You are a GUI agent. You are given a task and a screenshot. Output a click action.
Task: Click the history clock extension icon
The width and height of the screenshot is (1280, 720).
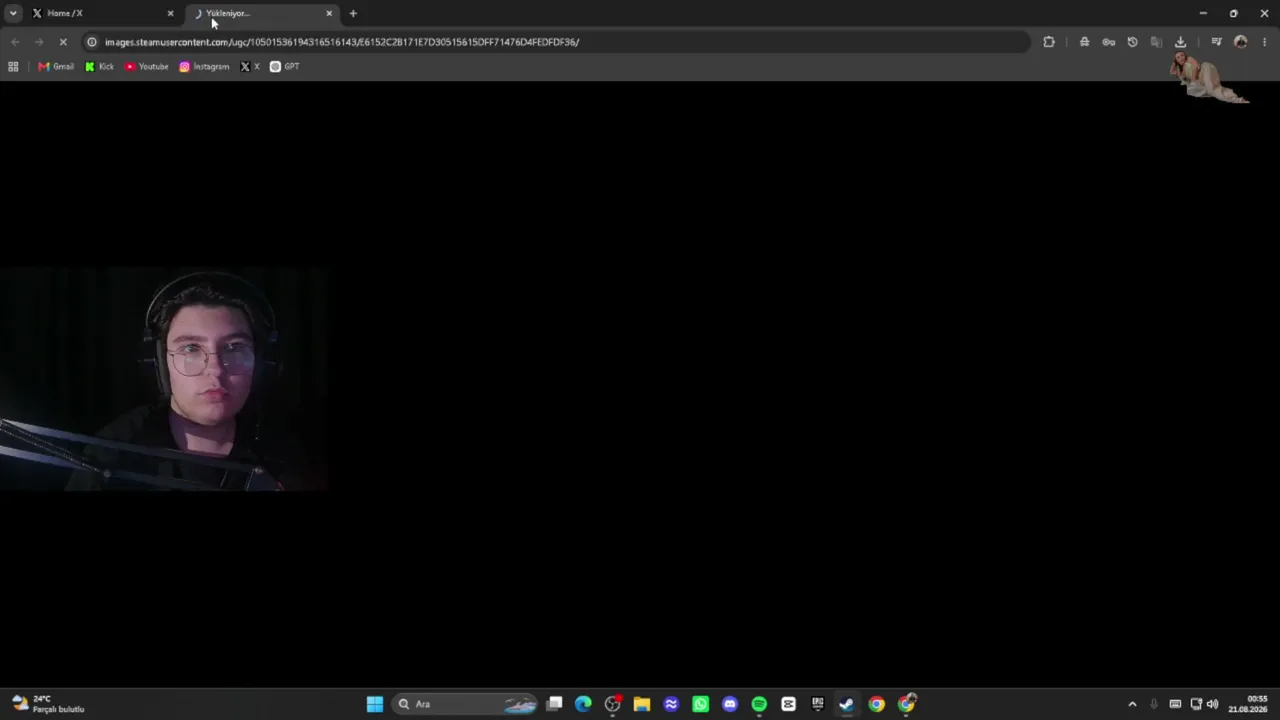pyautogui.click(x=1132, y=42)
